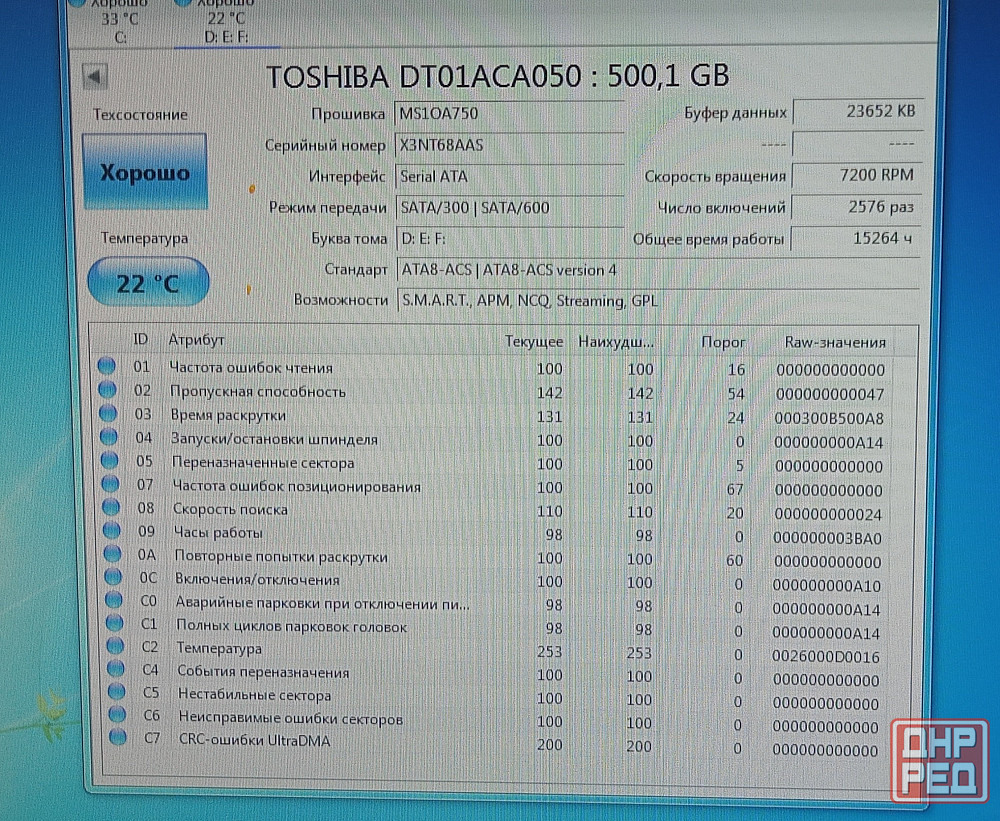This screenshot has height=821, width=1000.
Task: Click the 22 °C temperature button
Action: (148, 283)
